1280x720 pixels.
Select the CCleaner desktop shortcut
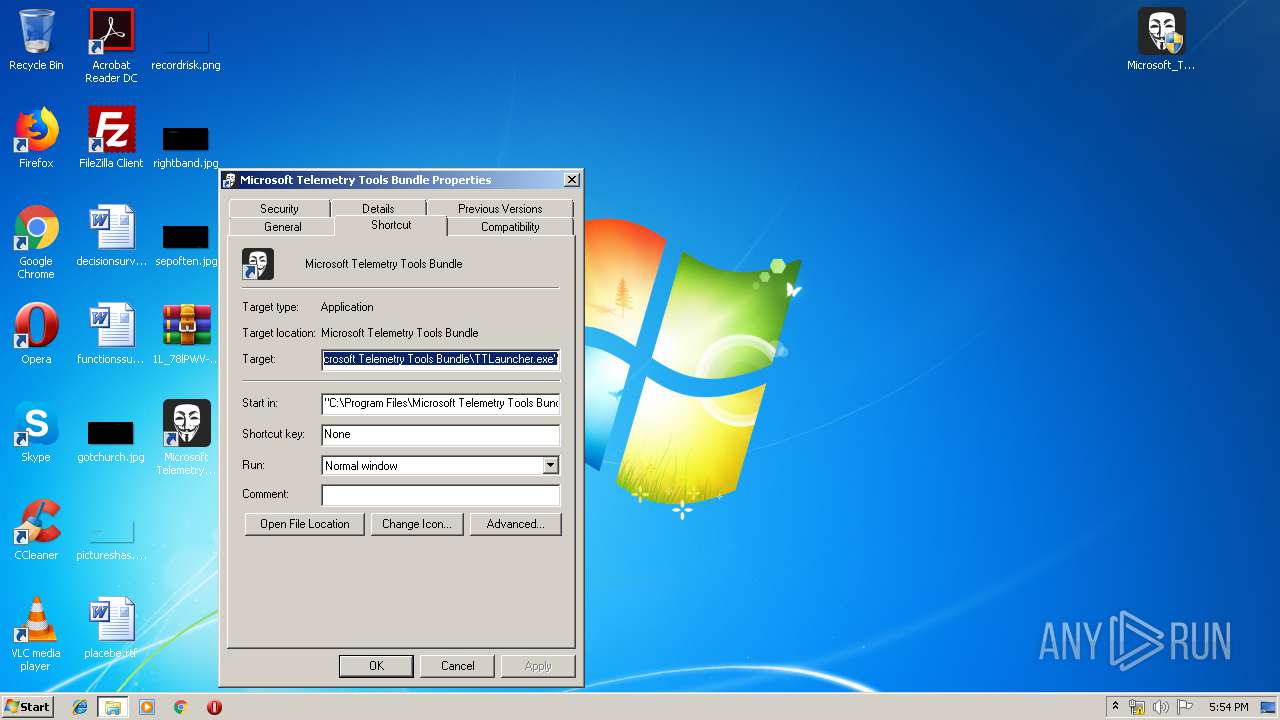36,530
